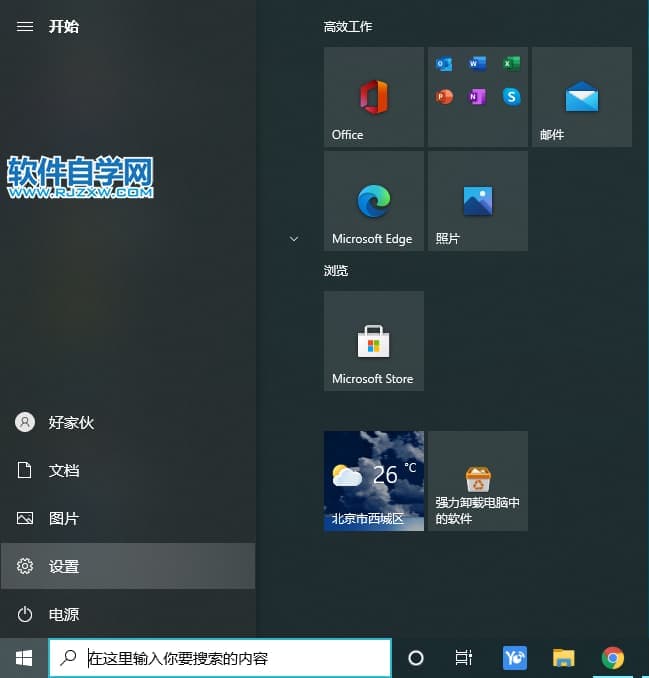The image size is (649, 678).
Task: Open the Office tile
Action: pyautogui.click(x=374, y=97)
